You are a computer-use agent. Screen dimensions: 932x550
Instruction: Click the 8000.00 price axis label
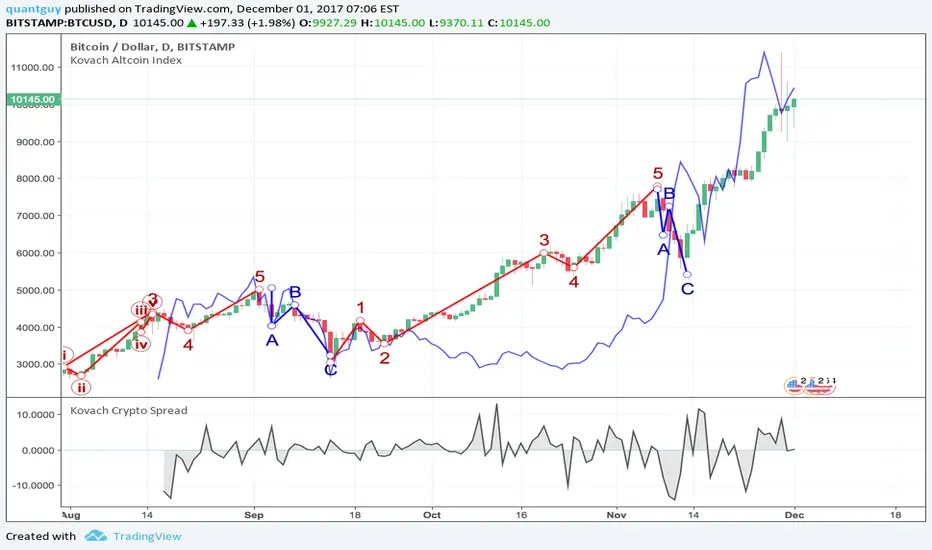[x=35, y=178]
